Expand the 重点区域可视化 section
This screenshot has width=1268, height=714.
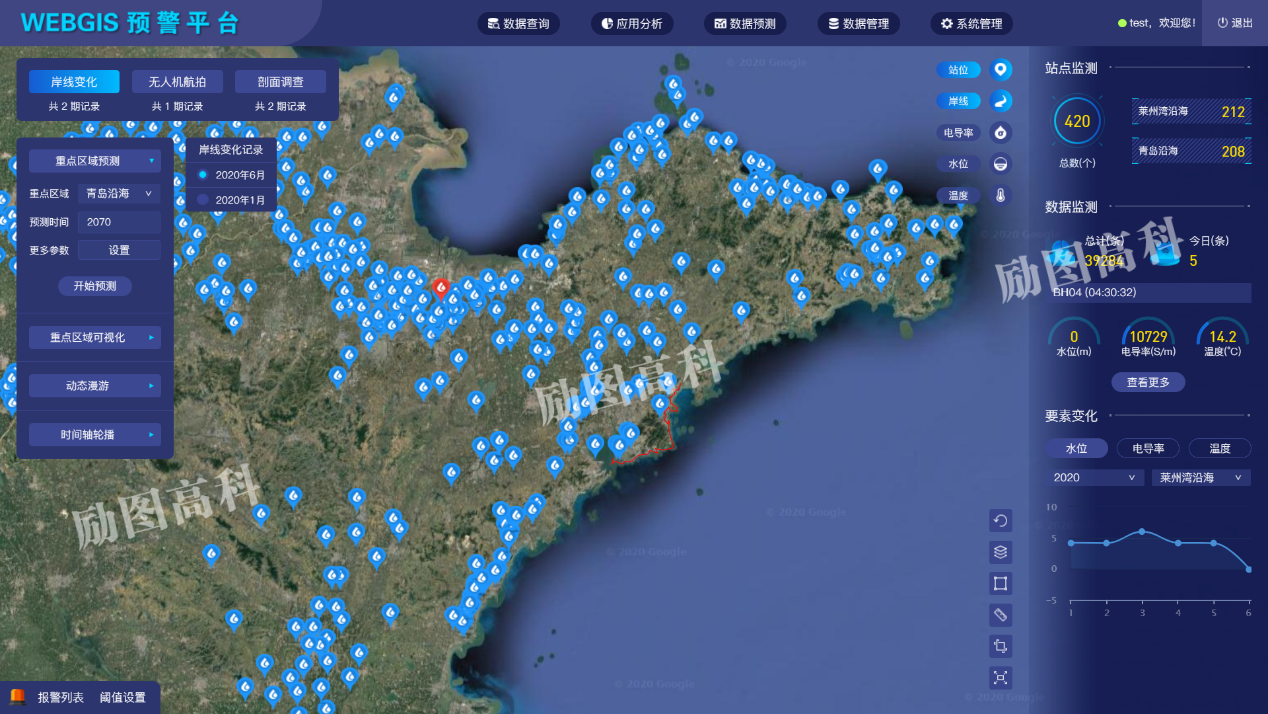pos(94,338)
